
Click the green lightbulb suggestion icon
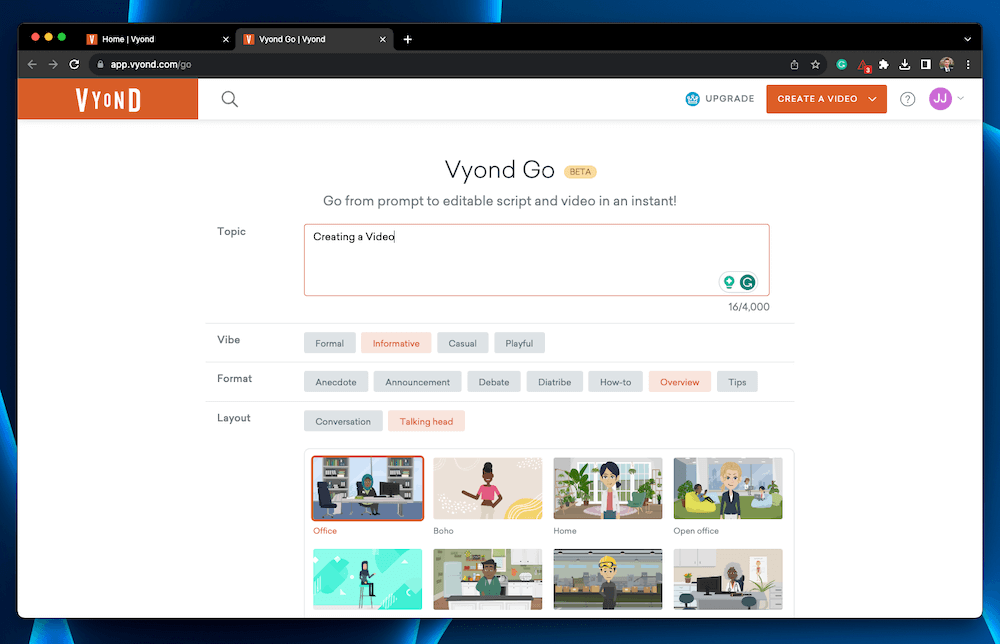coord(729,282)
